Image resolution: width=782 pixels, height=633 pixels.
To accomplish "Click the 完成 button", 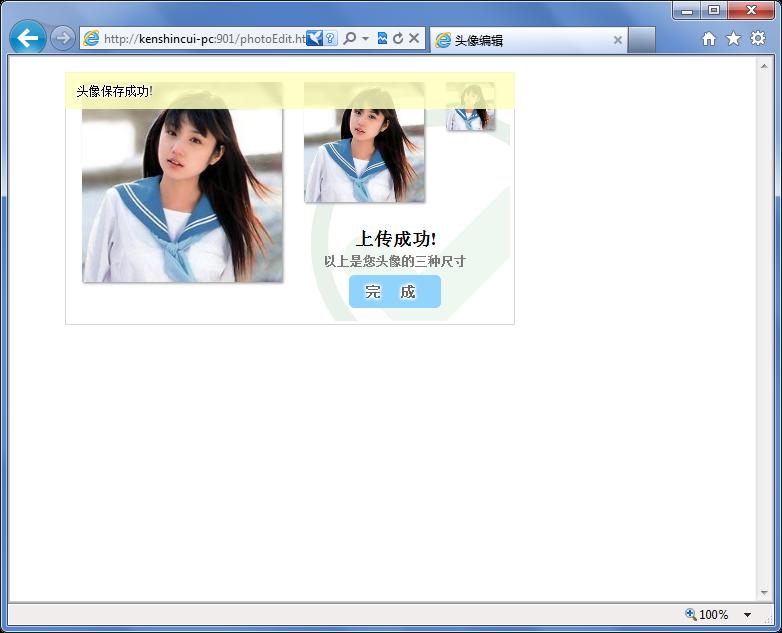I will [394, 292].
